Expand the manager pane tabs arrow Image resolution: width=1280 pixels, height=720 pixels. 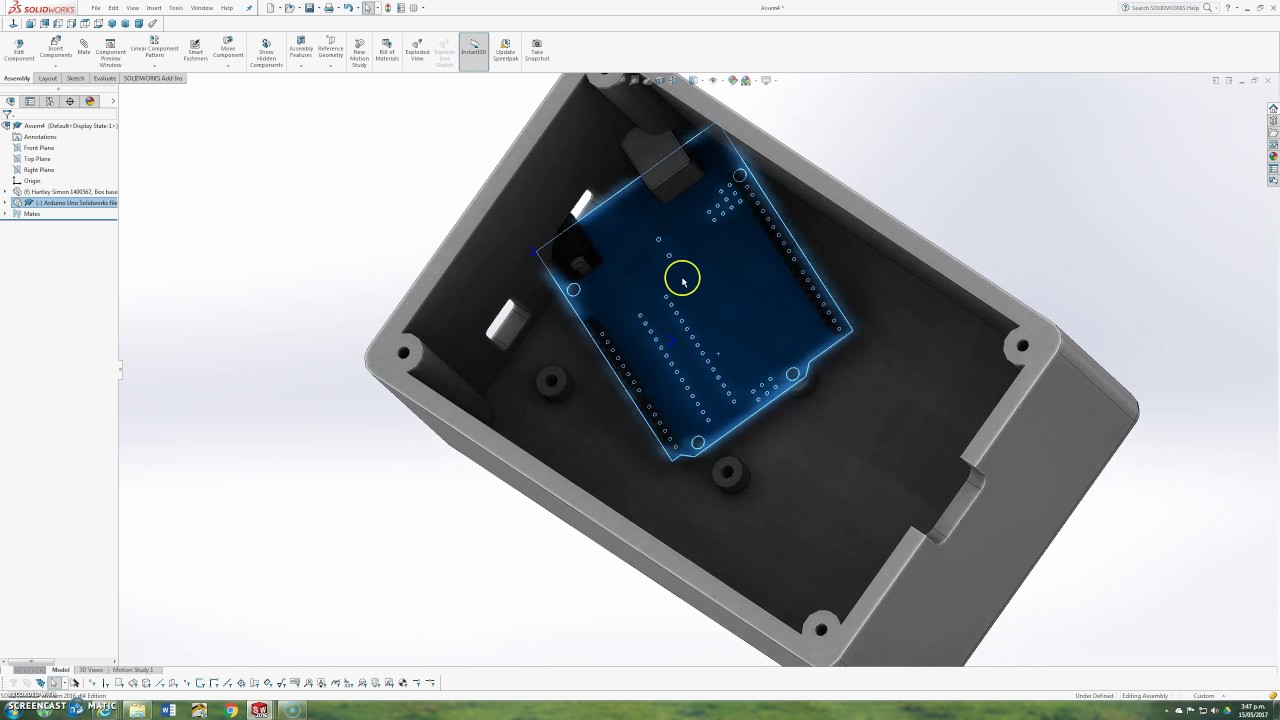112,101
